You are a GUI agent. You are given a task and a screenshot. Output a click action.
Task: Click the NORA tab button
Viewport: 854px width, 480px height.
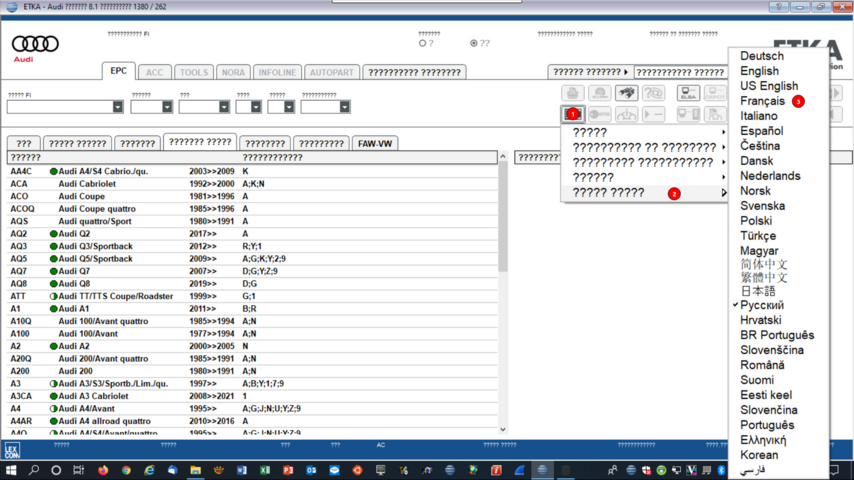(233, 72)
